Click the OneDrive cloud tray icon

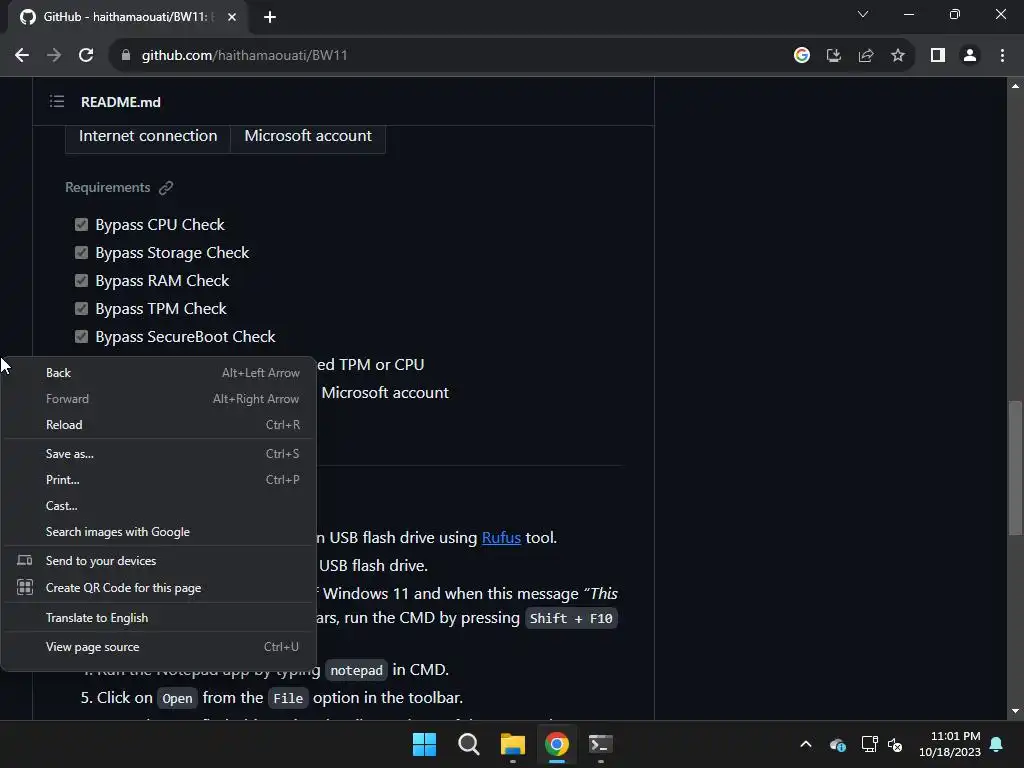(x=838, y=744)
